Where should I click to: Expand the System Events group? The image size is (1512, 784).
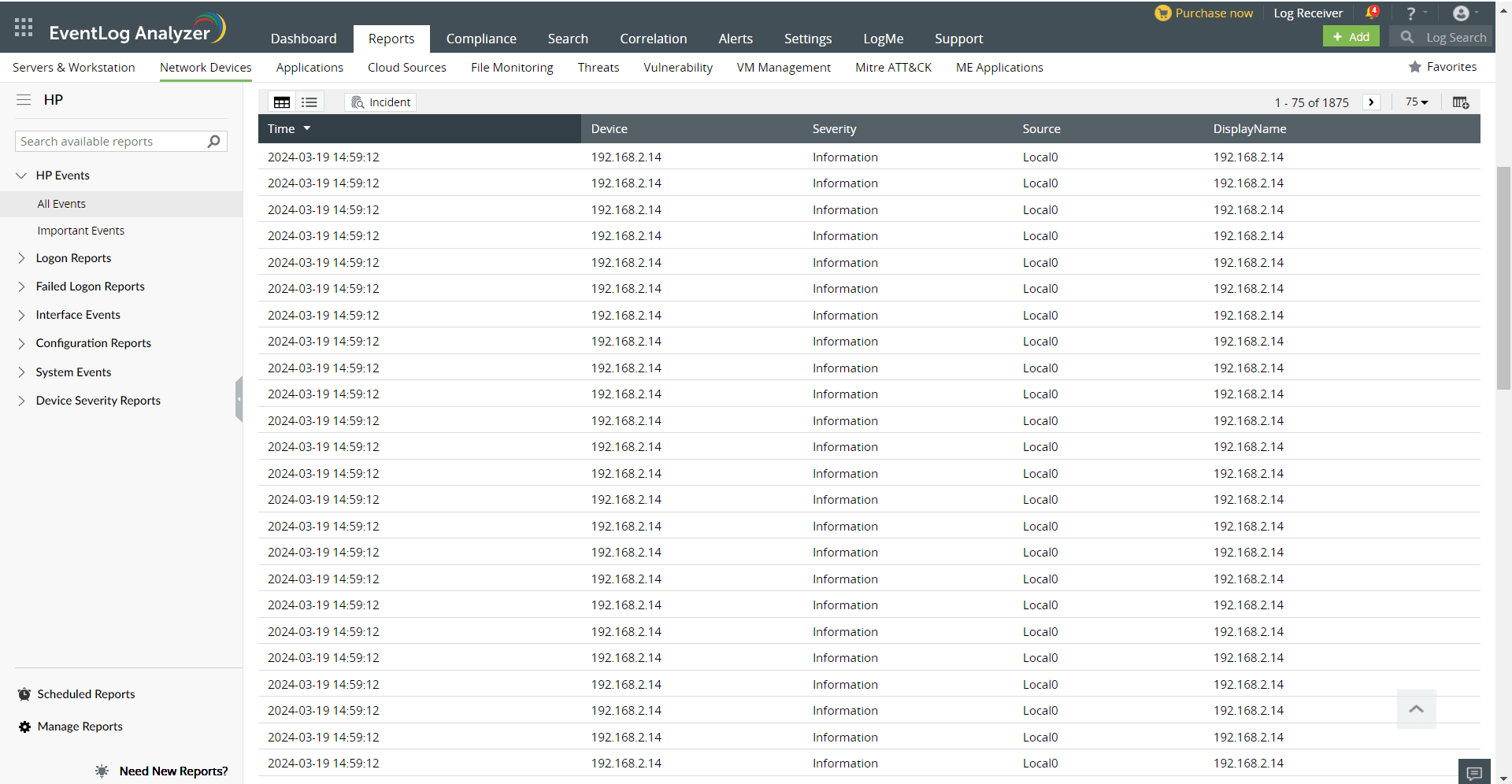pos(21,372)
